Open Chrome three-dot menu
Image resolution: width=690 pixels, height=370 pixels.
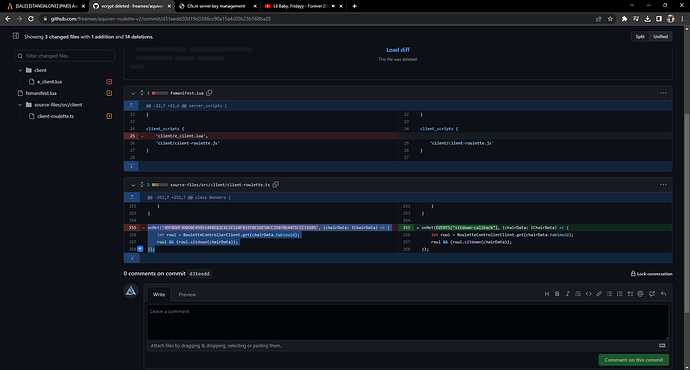click(682, 18)
